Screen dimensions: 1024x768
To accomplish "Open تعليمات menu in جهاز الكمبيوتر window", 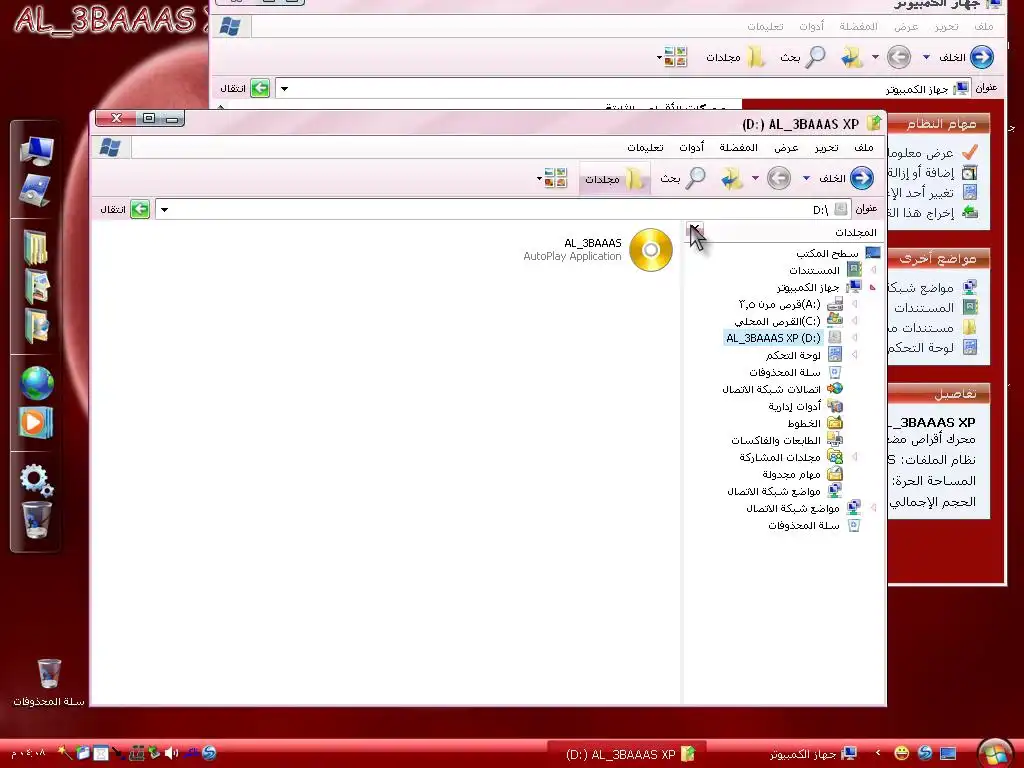I will (x=765, y=27).
